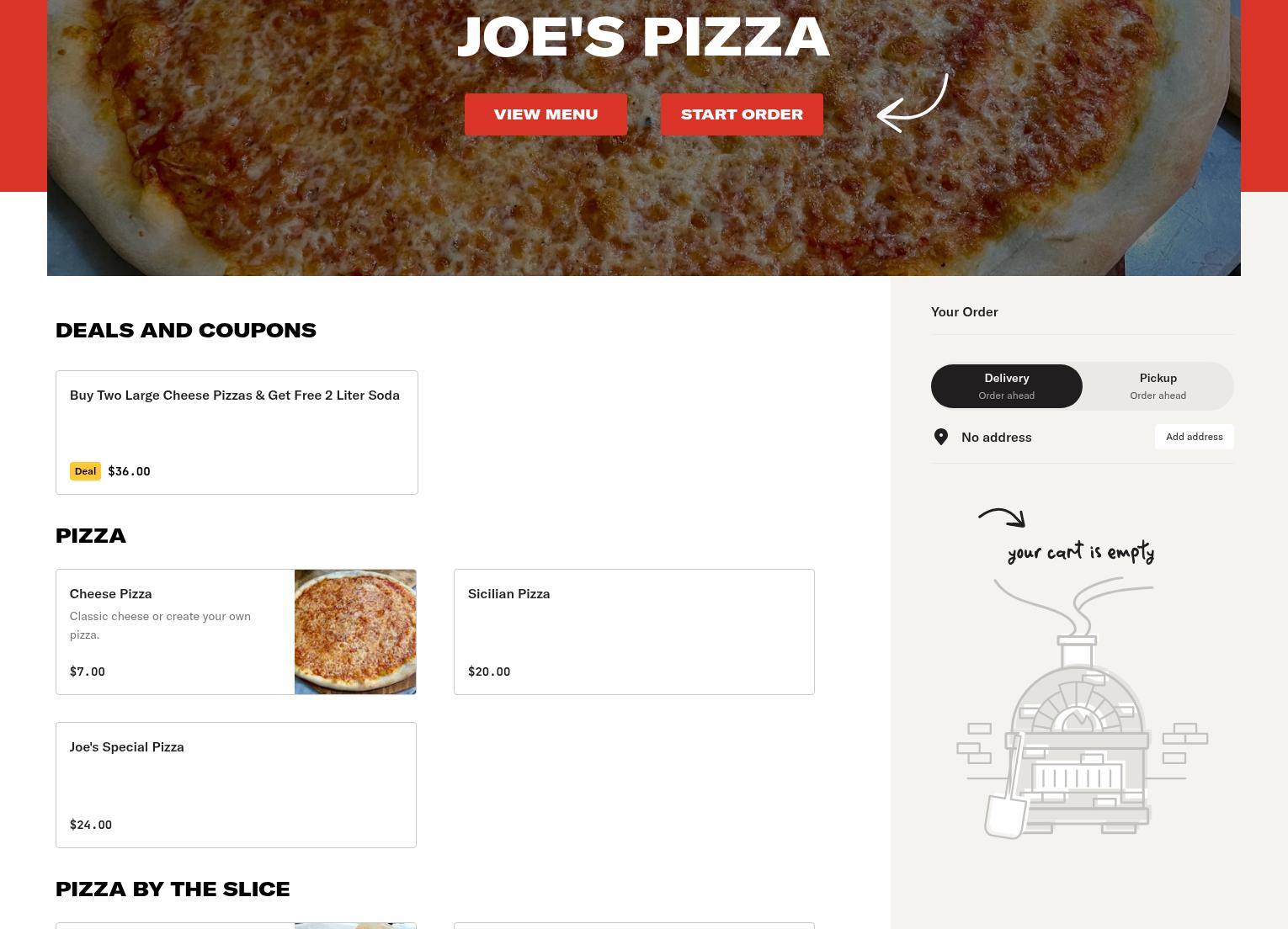The height and width of the screenshot is (929, 1288).
Task: Click the Cheese Pizza item title
Action: click(111, 593)
